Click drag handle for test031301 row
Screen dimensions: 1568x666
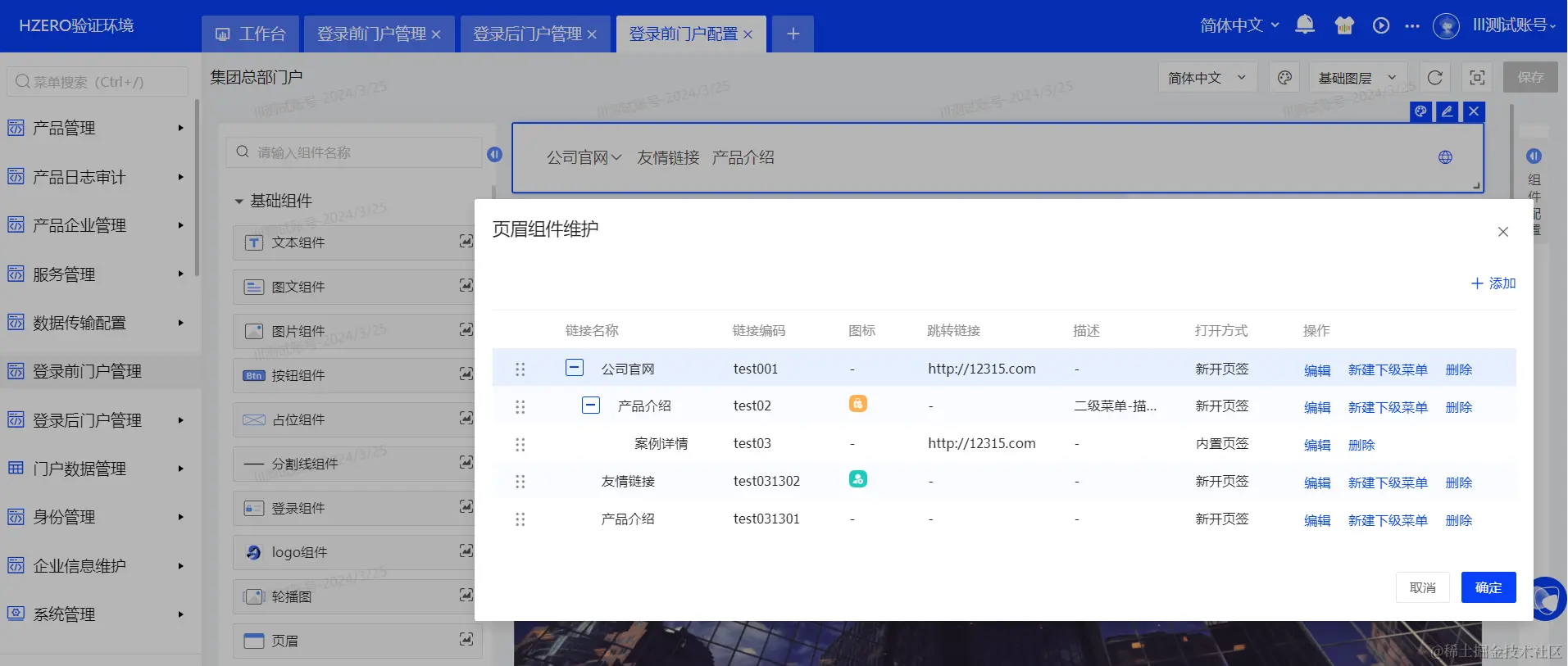[520, 519]
